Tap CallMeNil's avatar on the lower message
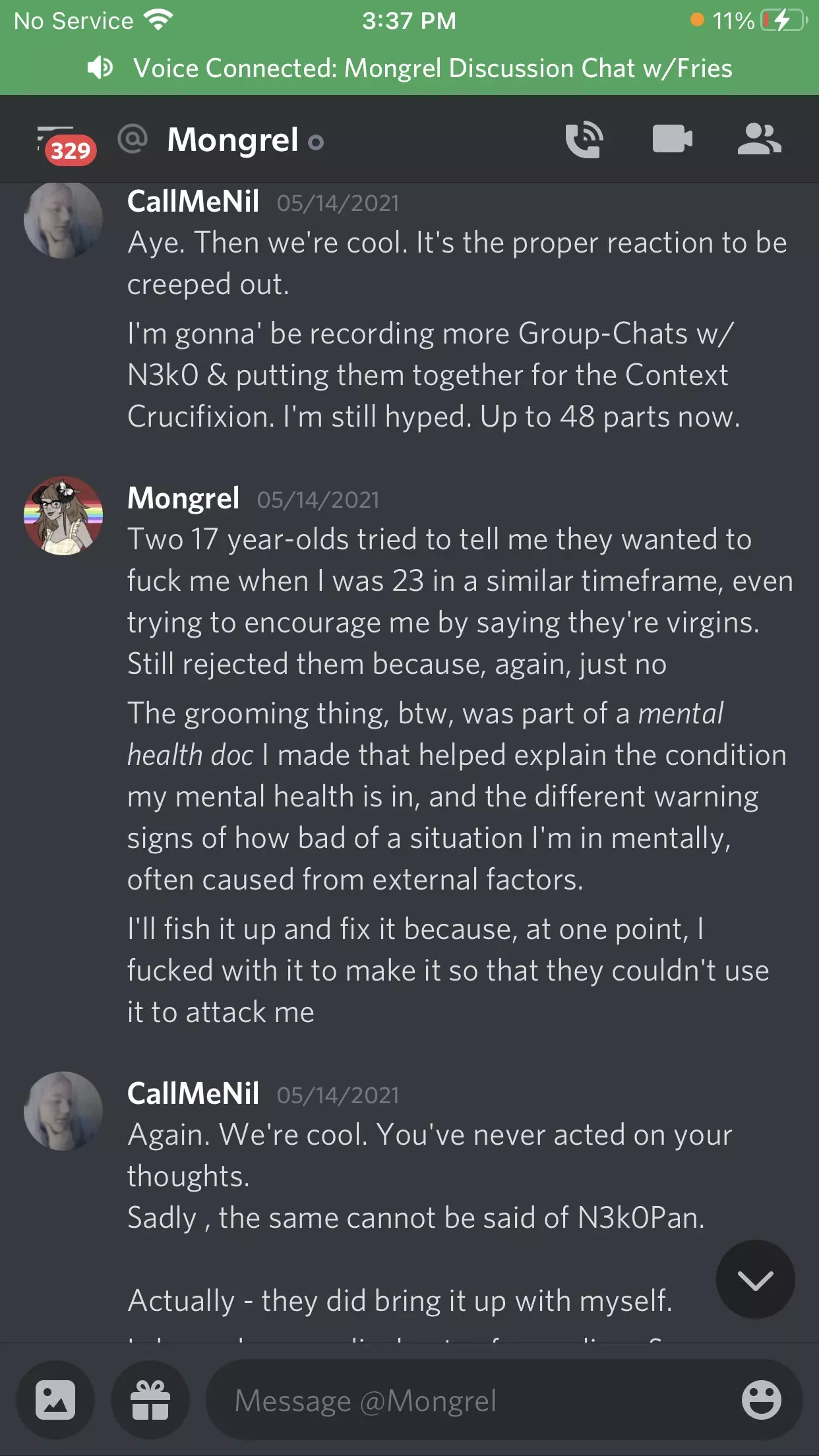 (x=63, y=1111)
